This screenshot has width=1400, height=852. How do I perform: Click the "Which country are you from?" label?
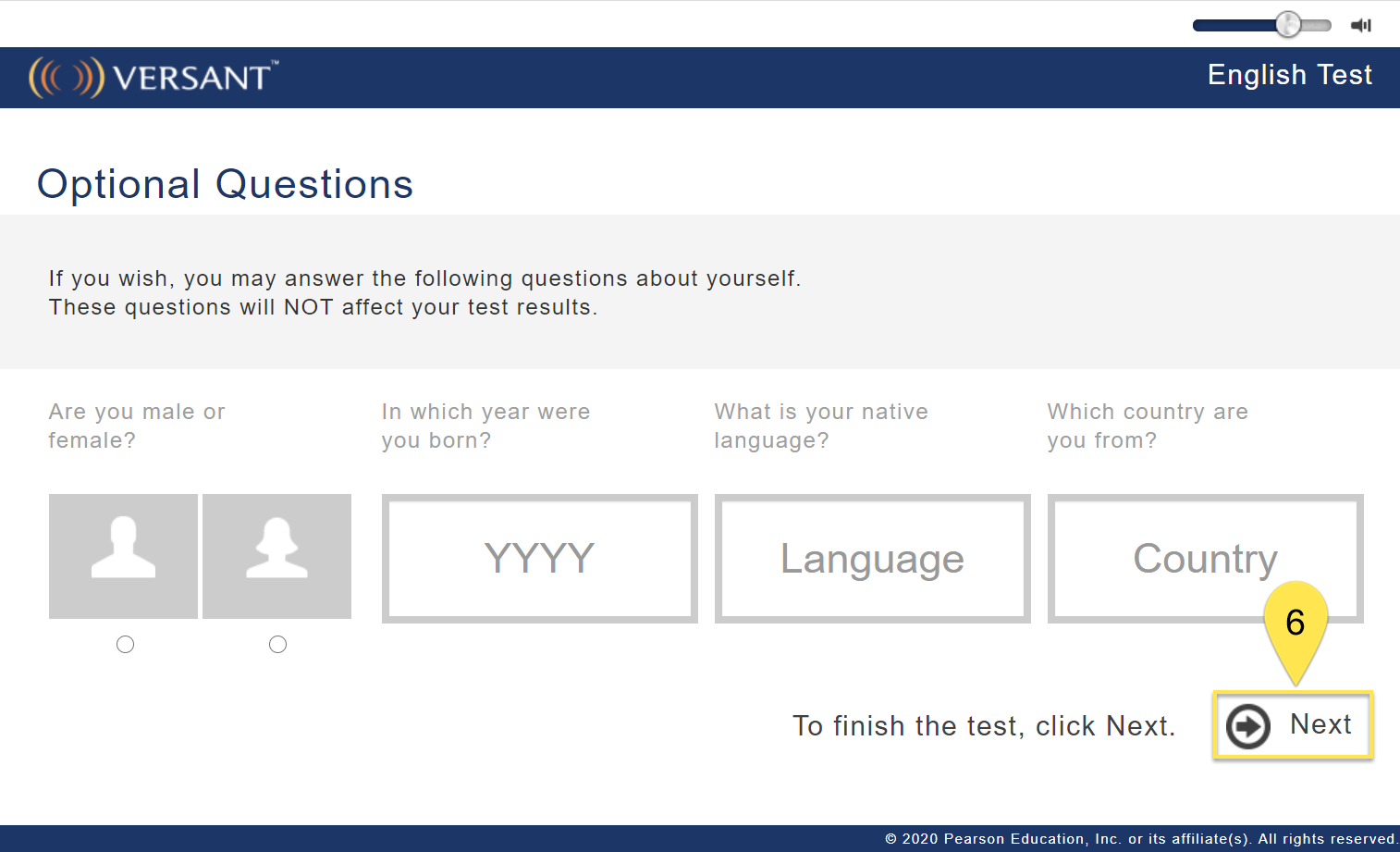click(x=1148, y=426)
